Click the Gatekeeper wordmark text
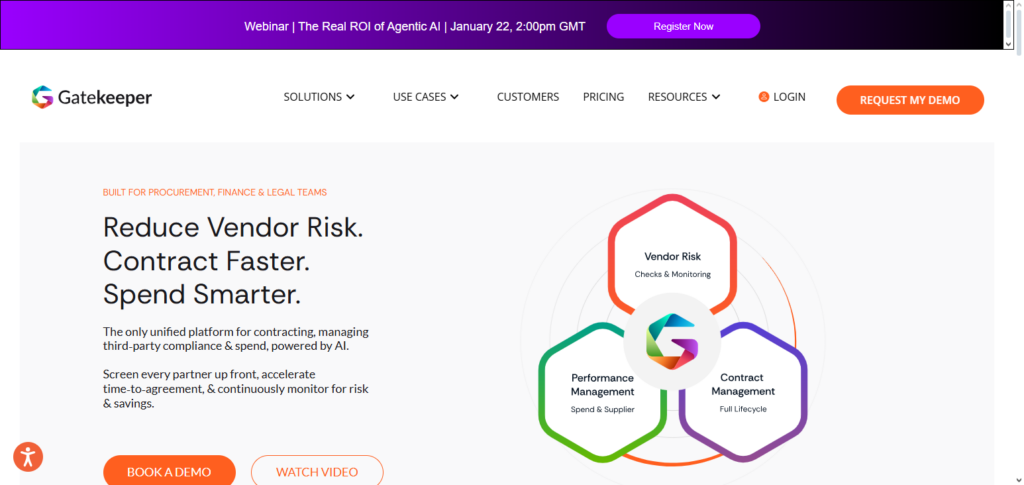 (106, 98)
